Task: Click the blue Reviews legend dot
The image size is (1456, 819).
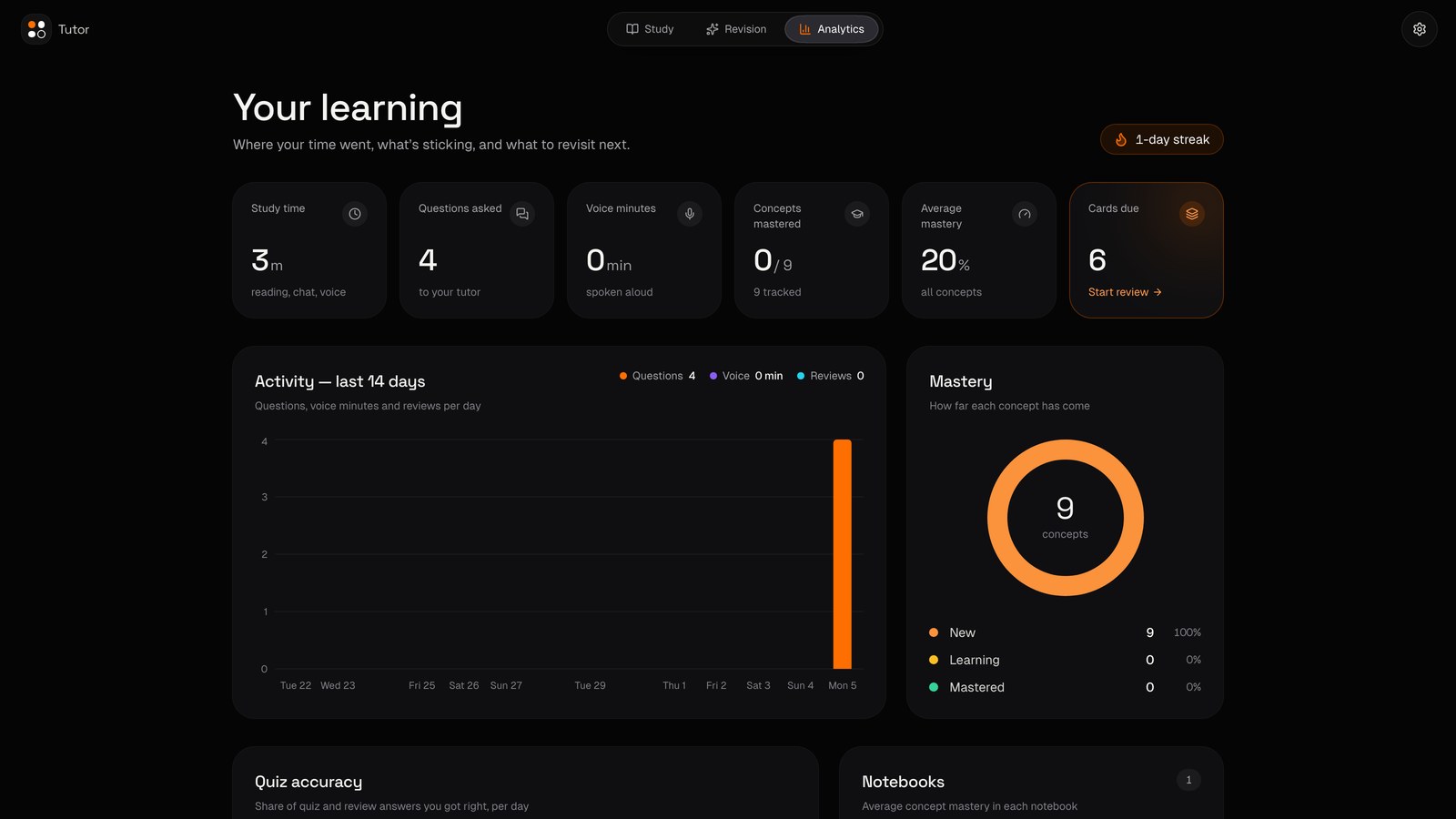Action: (x=801, y=376)
